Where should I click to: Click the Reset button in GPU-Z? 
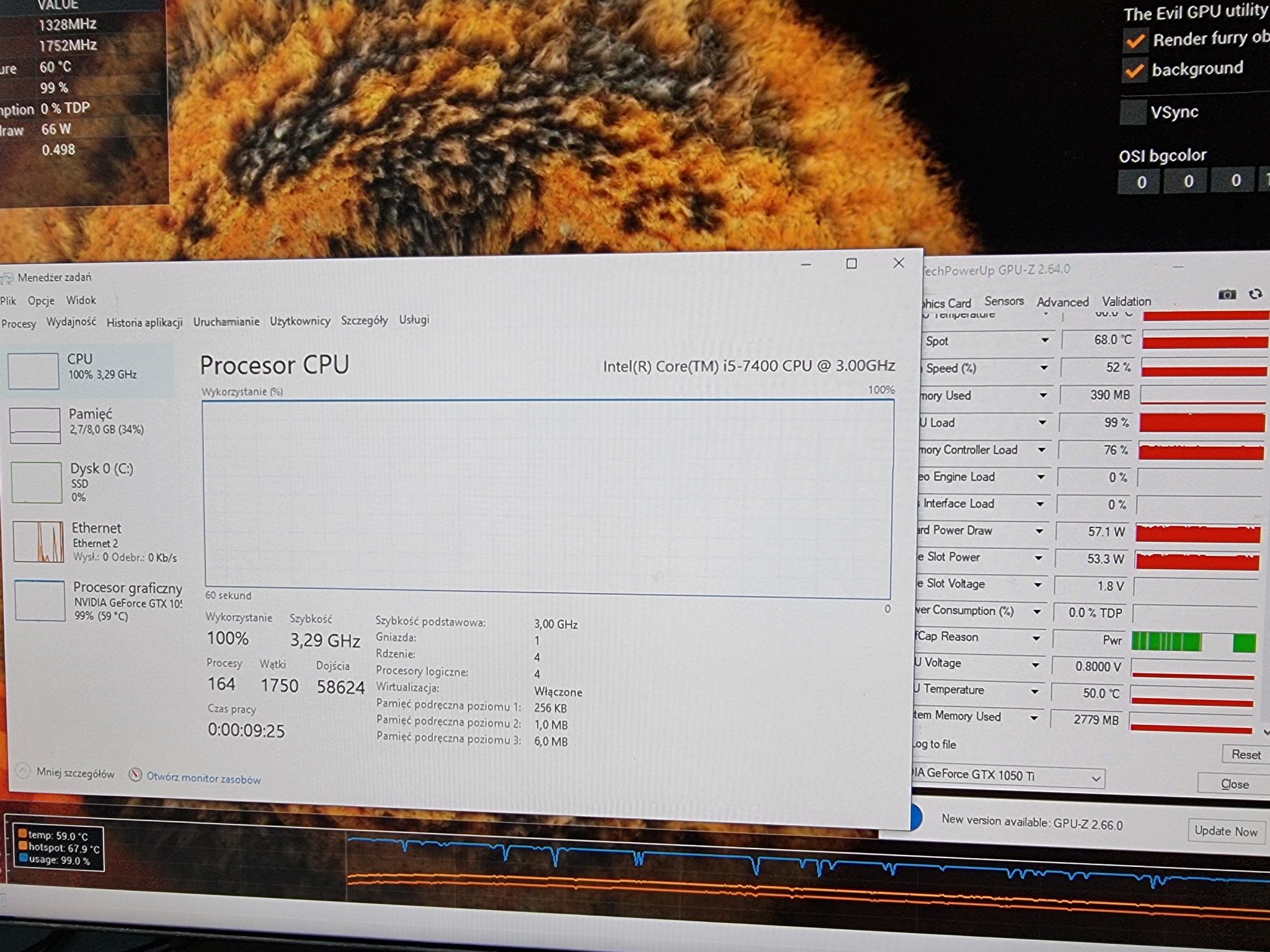click(1245, 755)
